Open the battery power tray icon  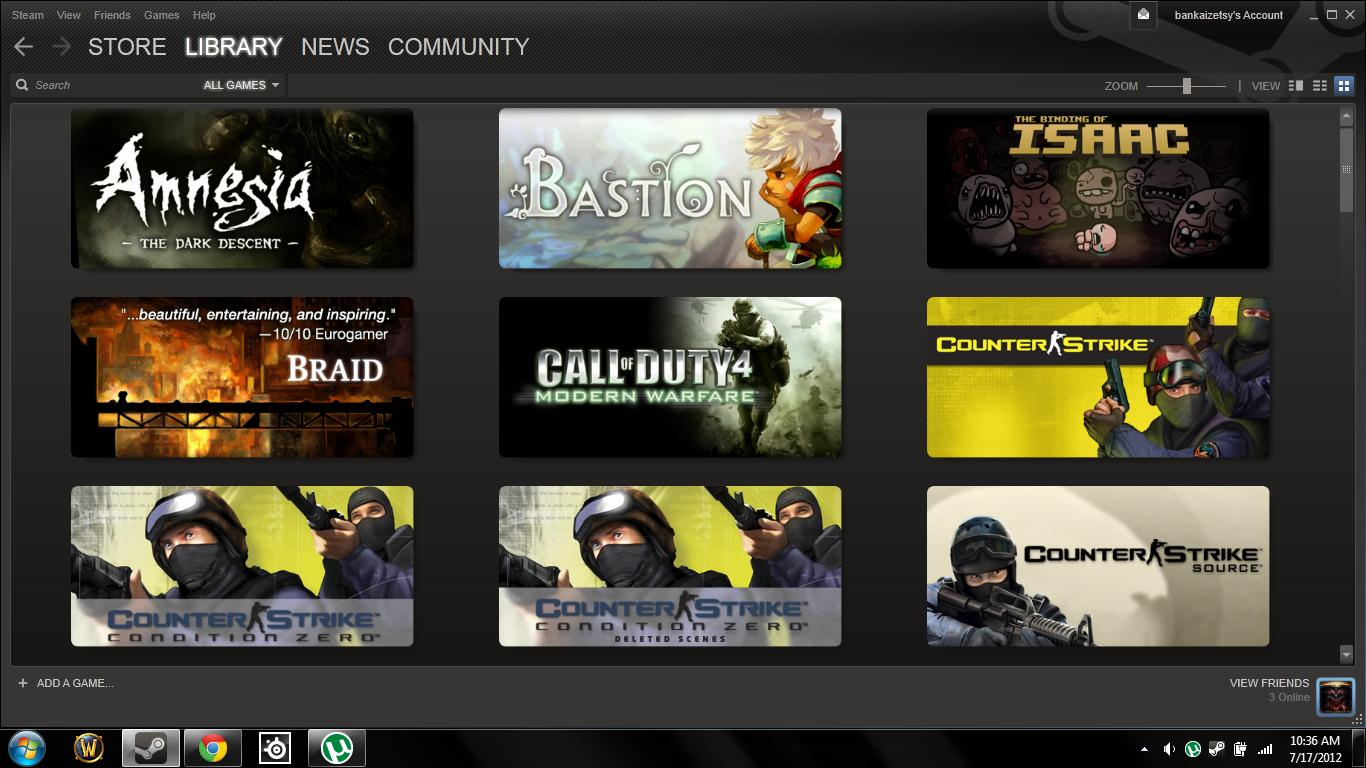[1241, 748]
